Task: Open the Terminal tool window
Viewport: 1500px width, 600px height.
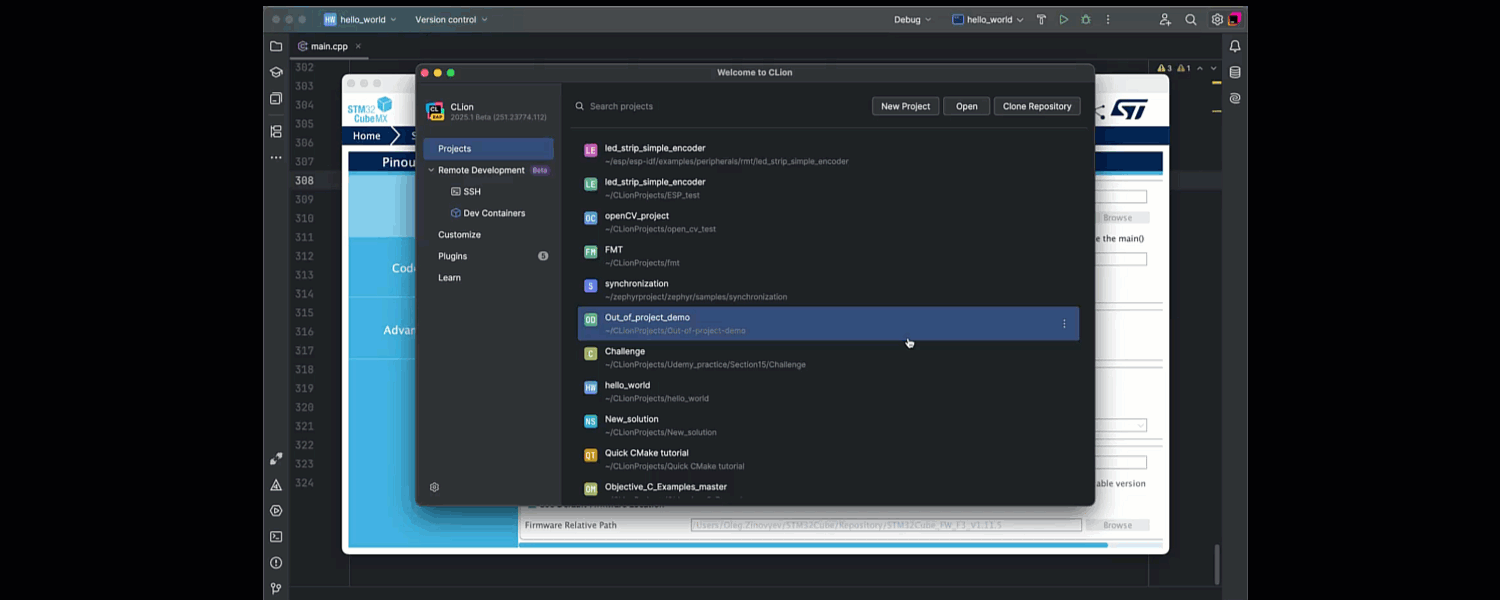Action: click(x=276, y=537)
